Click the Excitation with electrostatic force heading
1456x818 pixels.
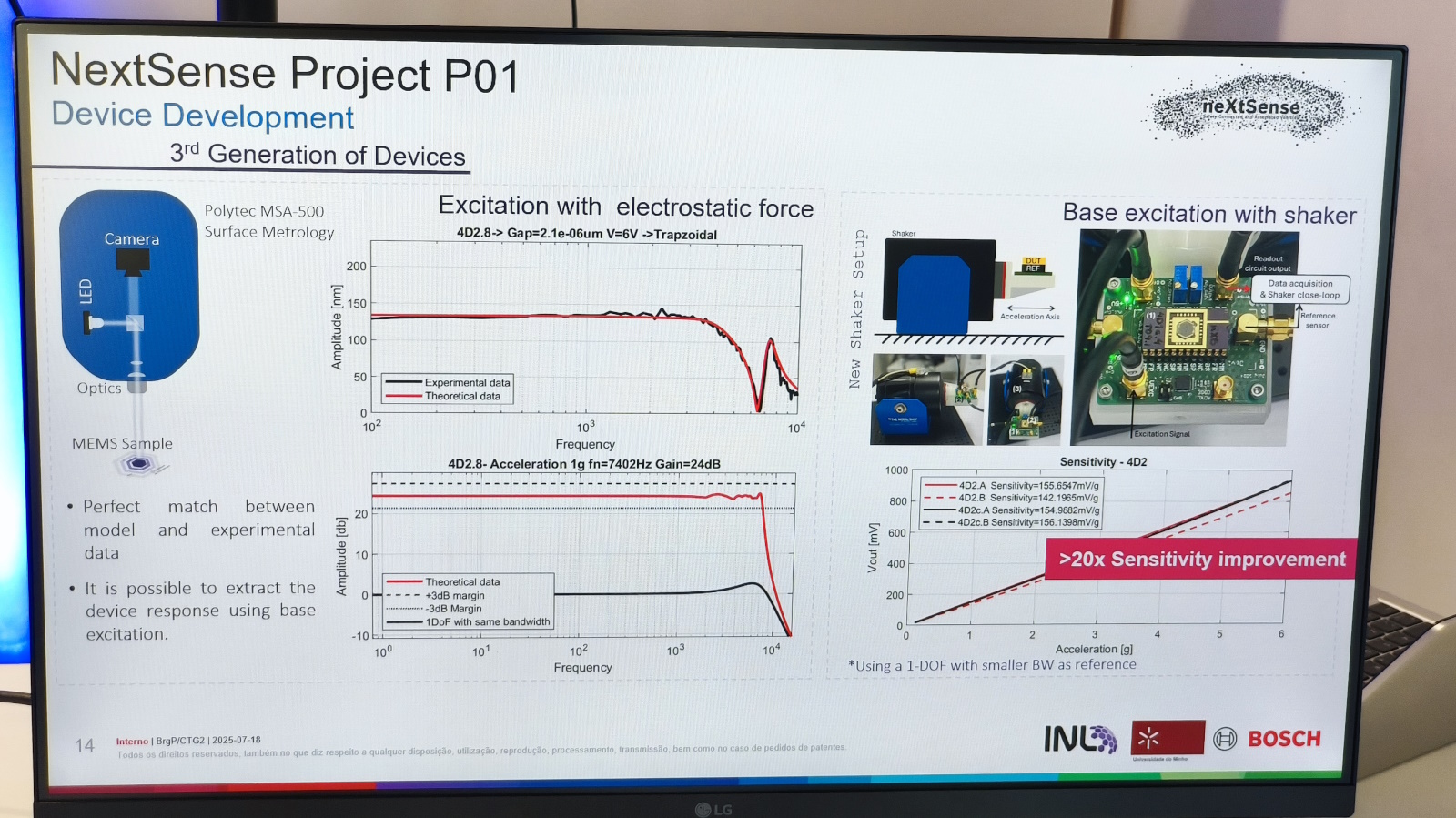[x=625, y=207]
